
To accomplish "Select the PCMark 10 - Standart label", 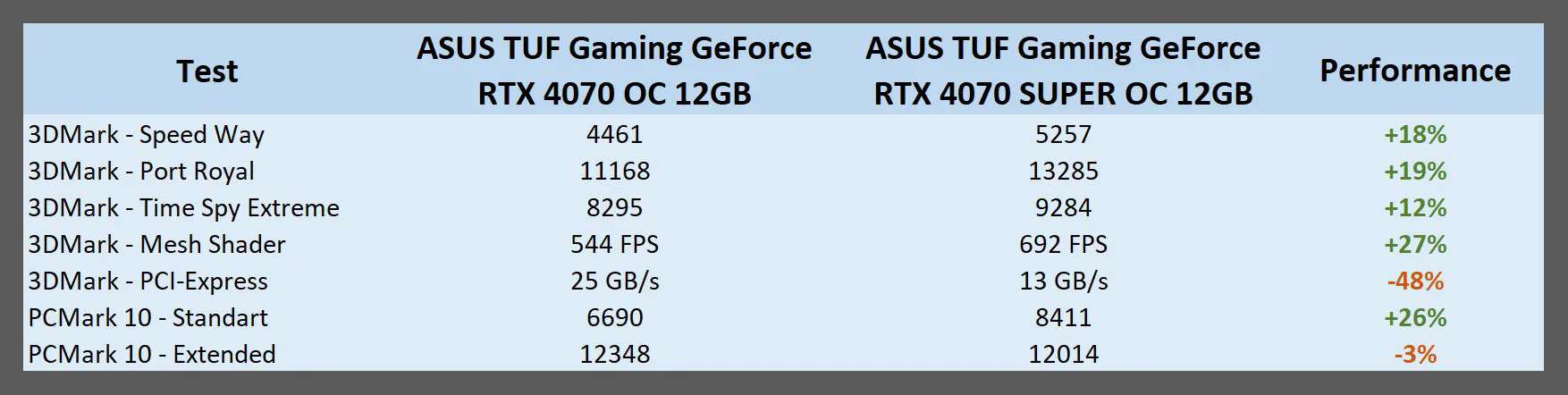I will point(148,317).
